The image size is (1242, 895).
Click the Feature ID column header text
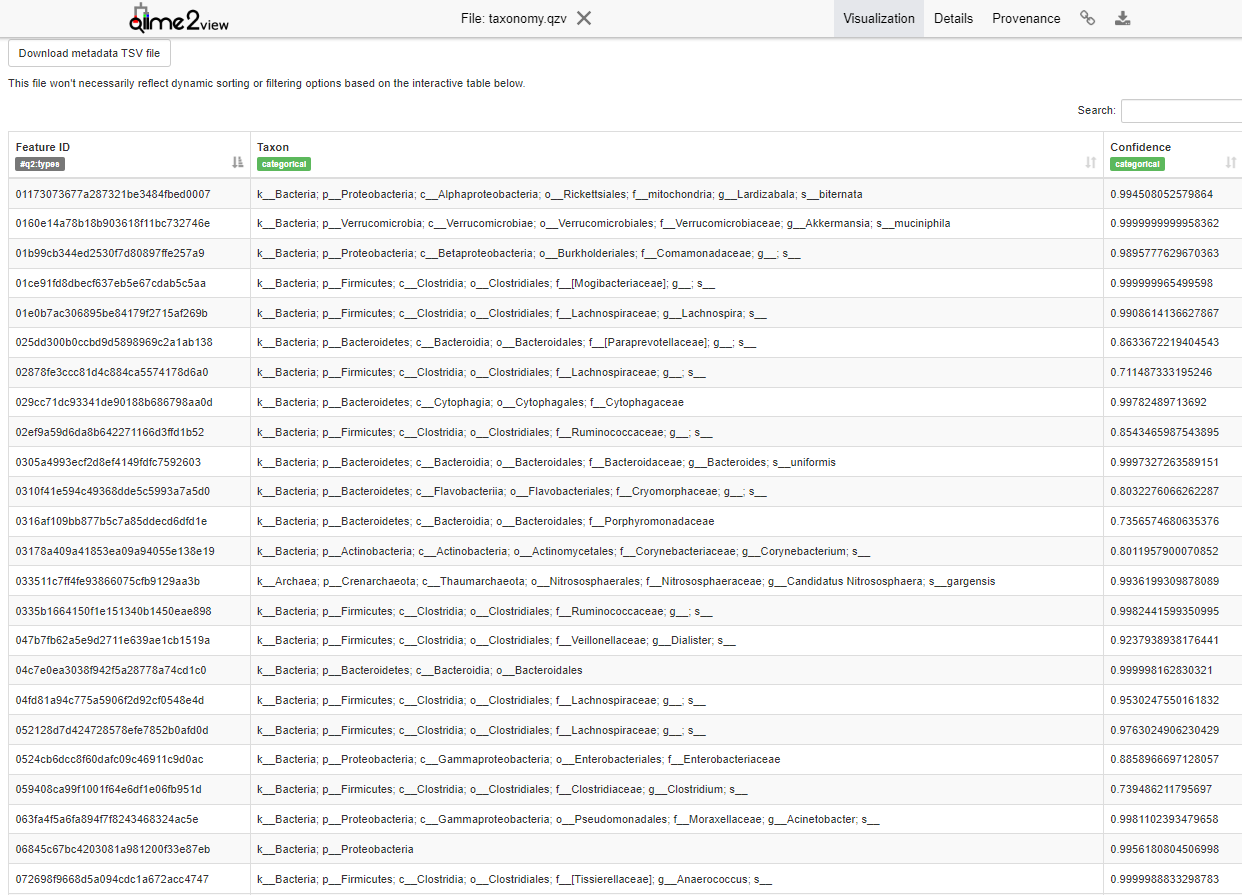pos(43,147)
